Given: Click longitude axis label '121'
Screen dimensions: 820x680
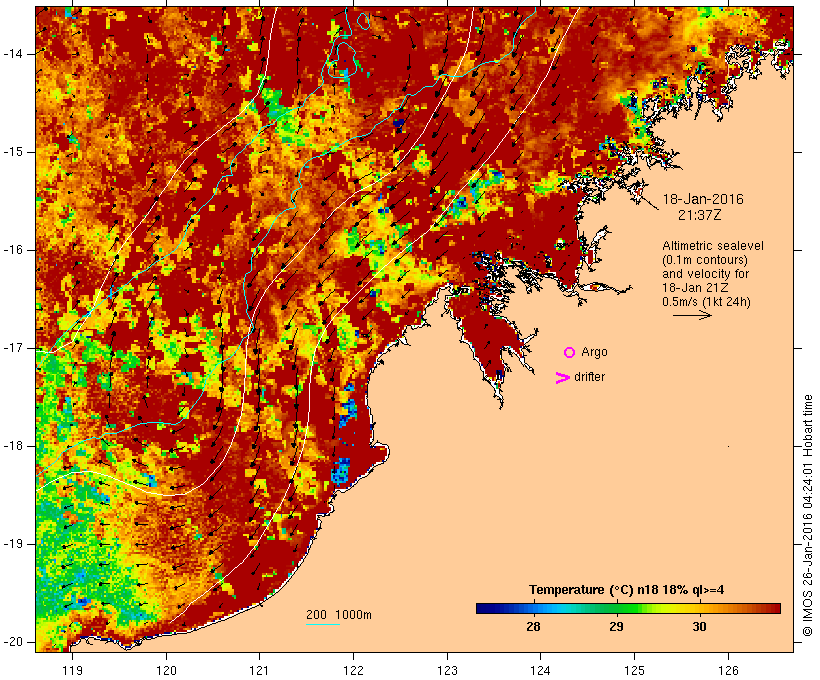Looking at the screenshot, I should pos(260,671).
